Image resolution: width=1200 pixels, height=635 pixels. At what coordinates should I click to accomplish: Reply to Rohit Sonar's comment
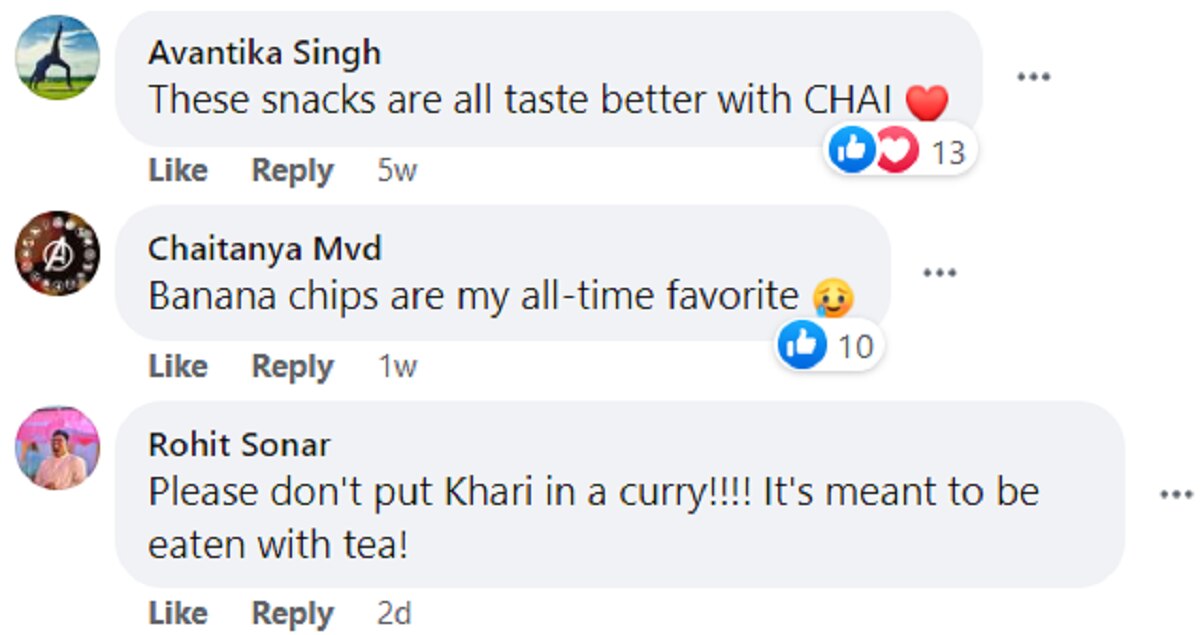coord(292,612)
